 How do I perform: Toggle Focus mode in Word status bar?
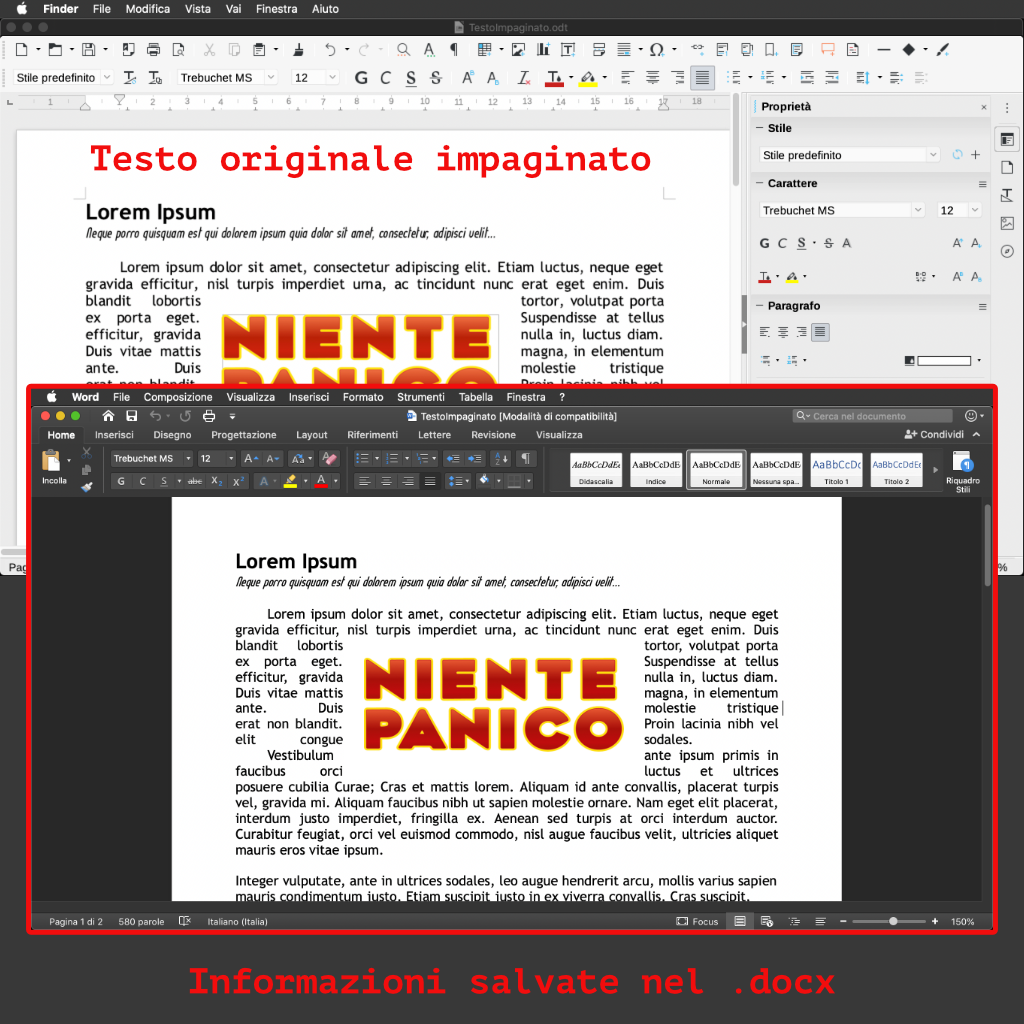697,921
